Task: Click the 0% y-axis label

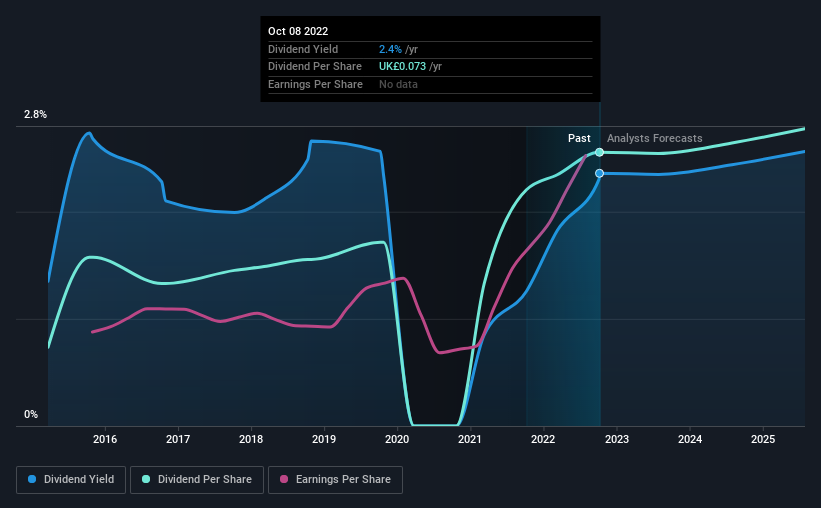Action: pyautogui.click(x=31, y=414)
